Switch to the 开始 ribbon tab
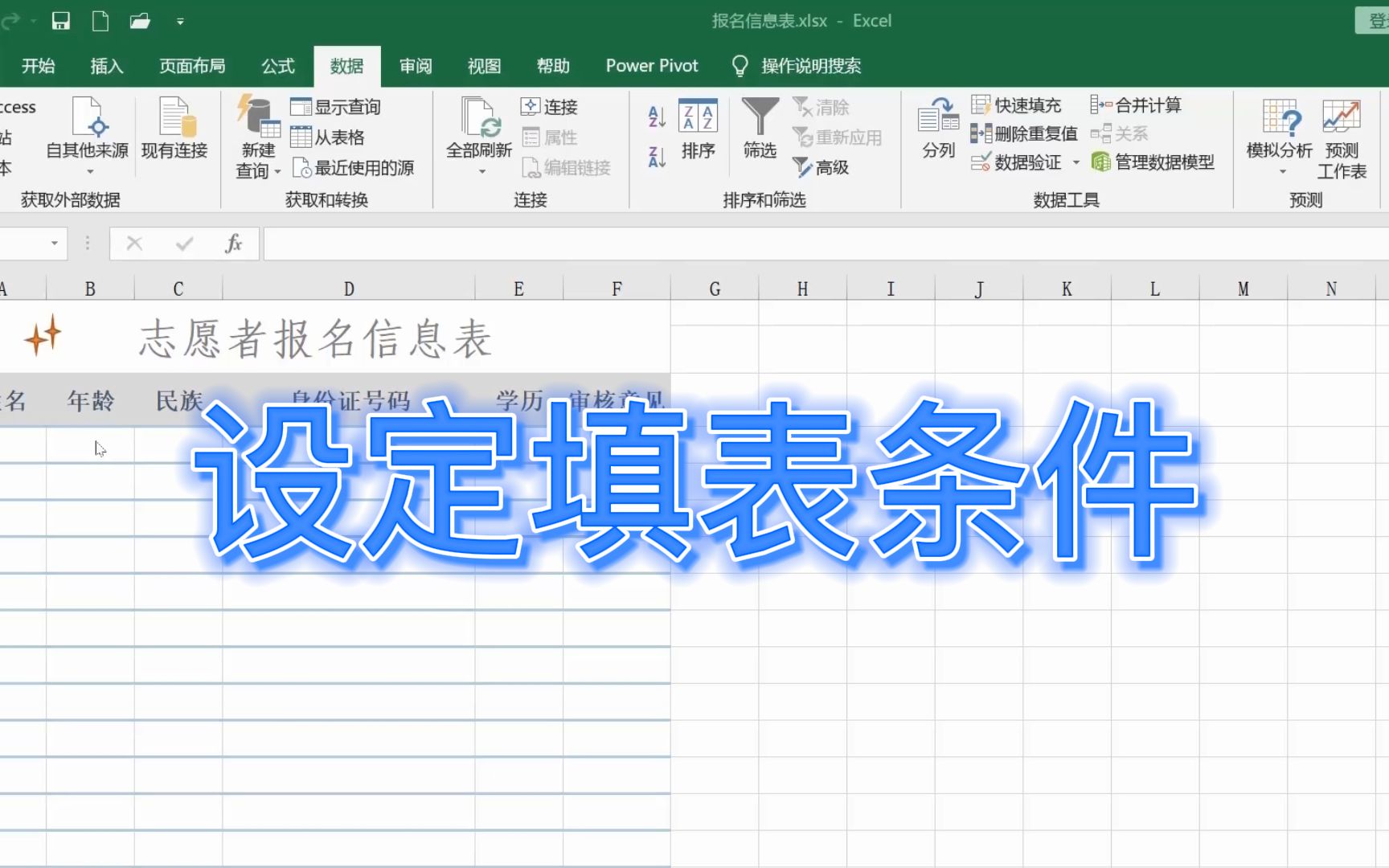 coord(38,66)
